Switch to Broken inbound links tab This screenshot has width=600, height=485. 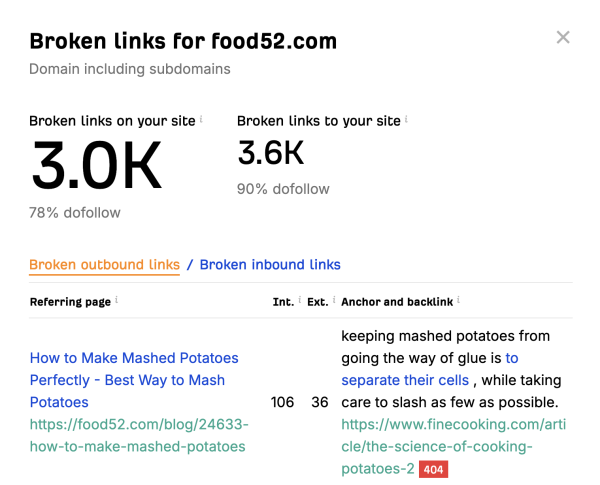click(x=270, y=265)
